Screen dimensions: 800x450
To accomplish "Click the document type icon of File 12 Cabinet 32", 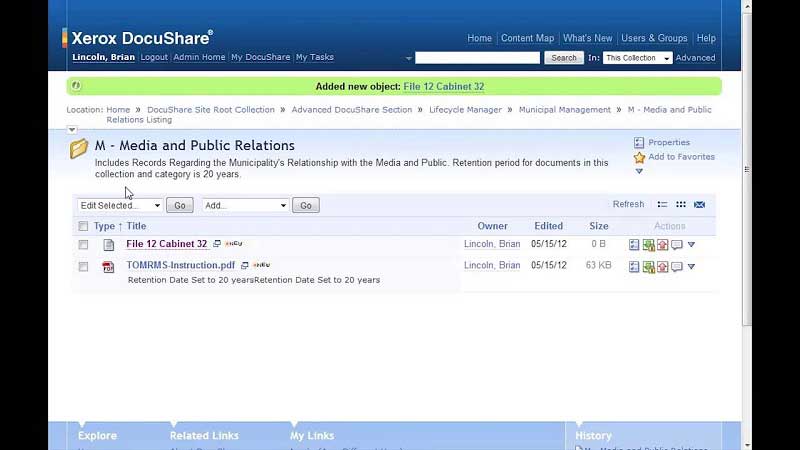I will 108,245.
